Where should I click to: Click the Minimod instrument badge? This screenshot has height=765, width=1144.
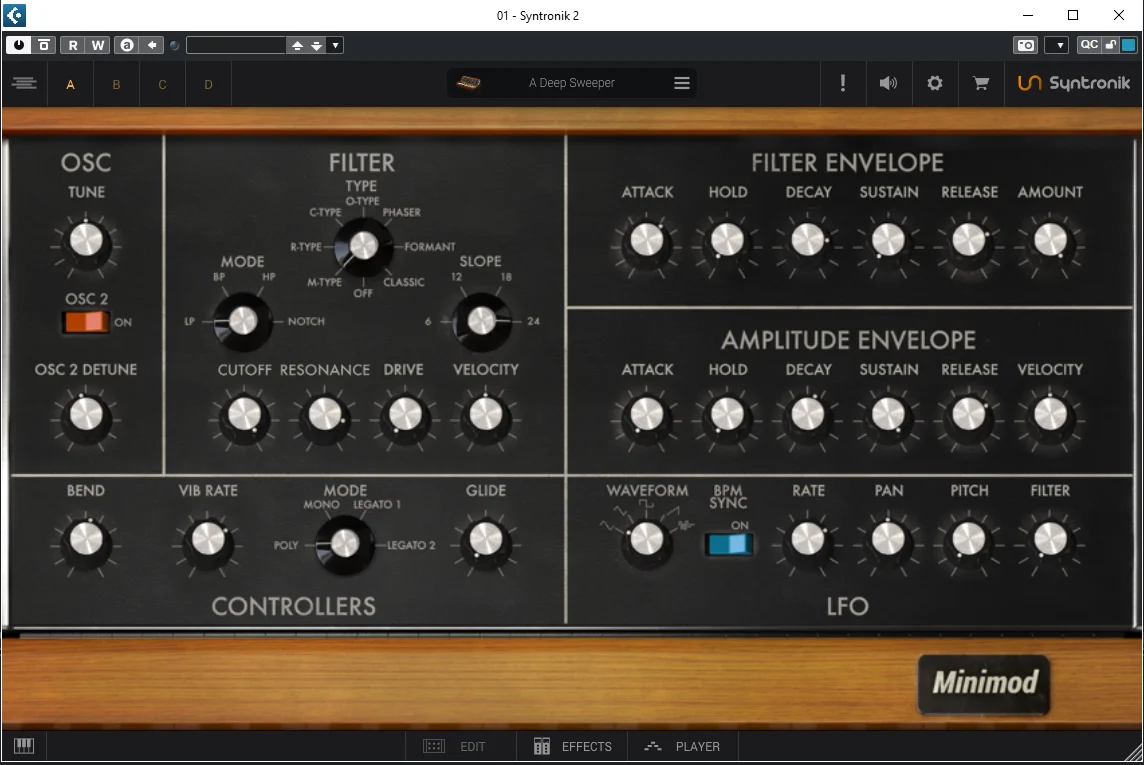983,684
